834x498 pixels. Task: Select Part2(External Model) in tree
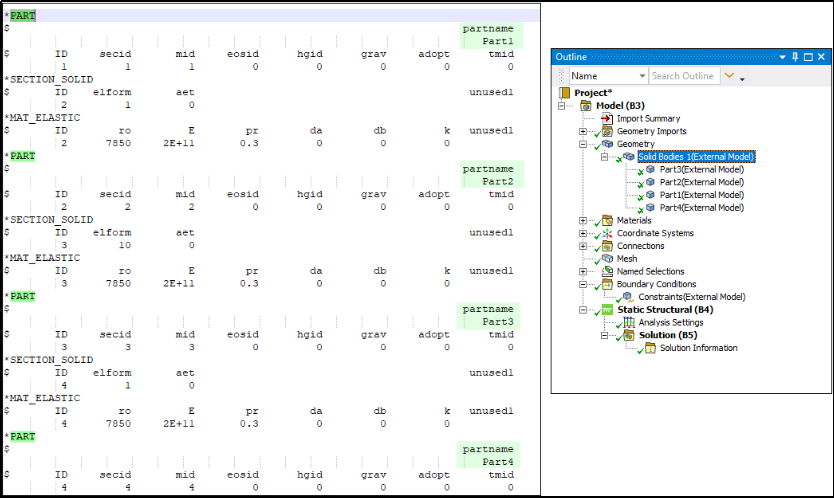702,182
